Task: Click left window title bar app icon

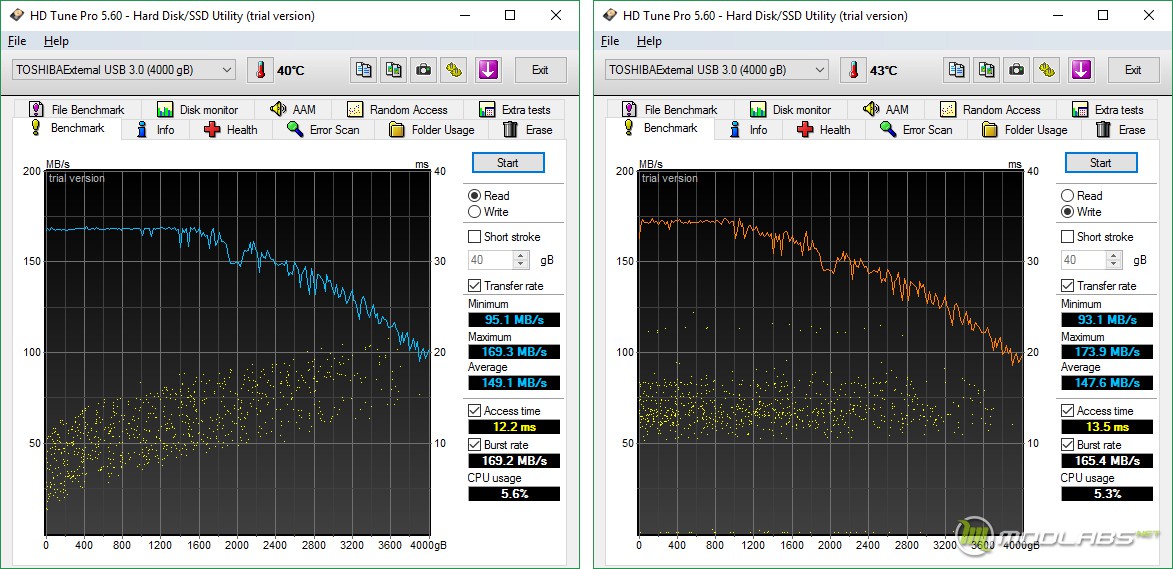Action: tap(16, 16)
